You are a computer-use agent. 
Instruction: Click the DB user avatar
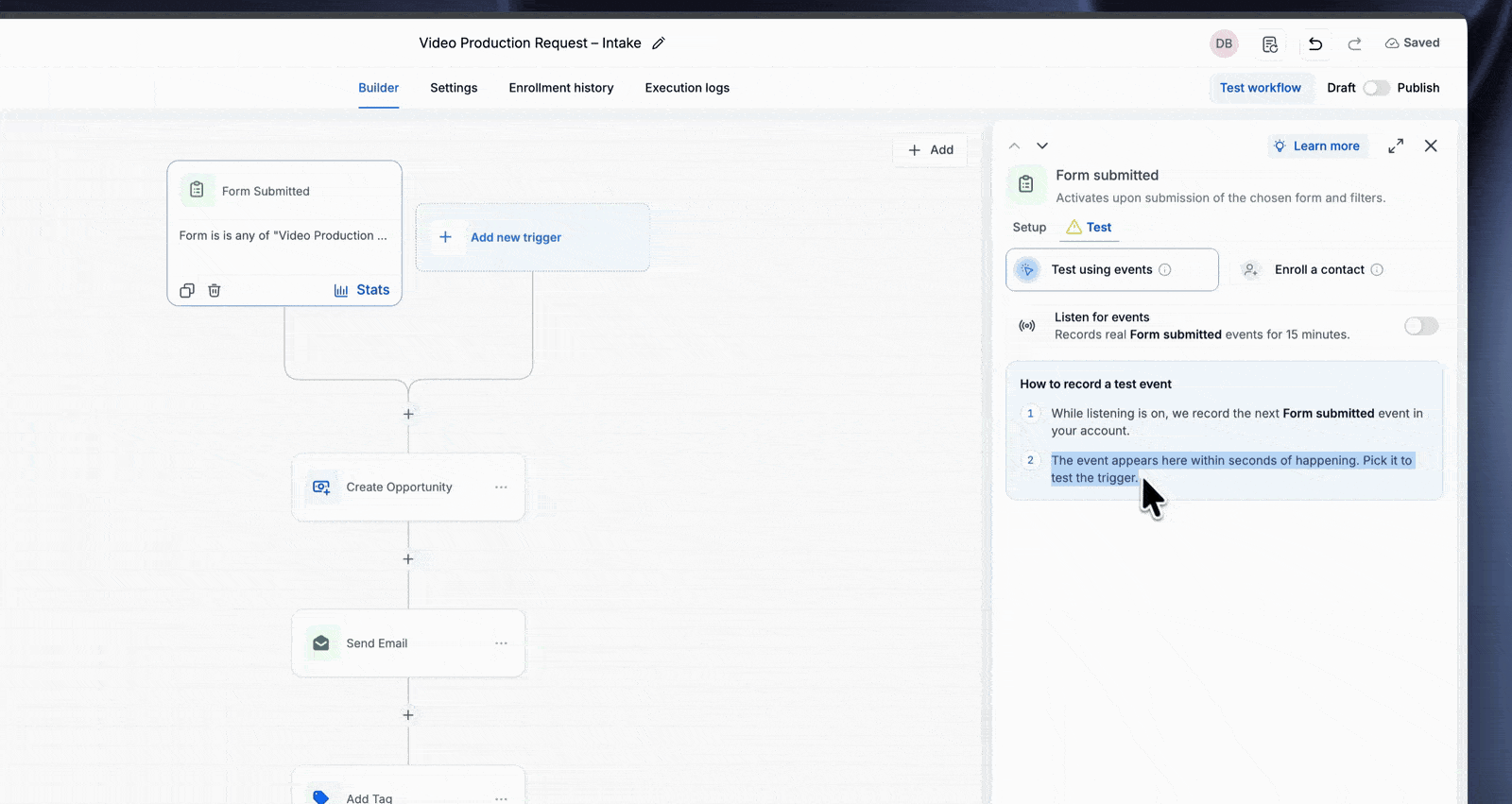[1224, 43]
